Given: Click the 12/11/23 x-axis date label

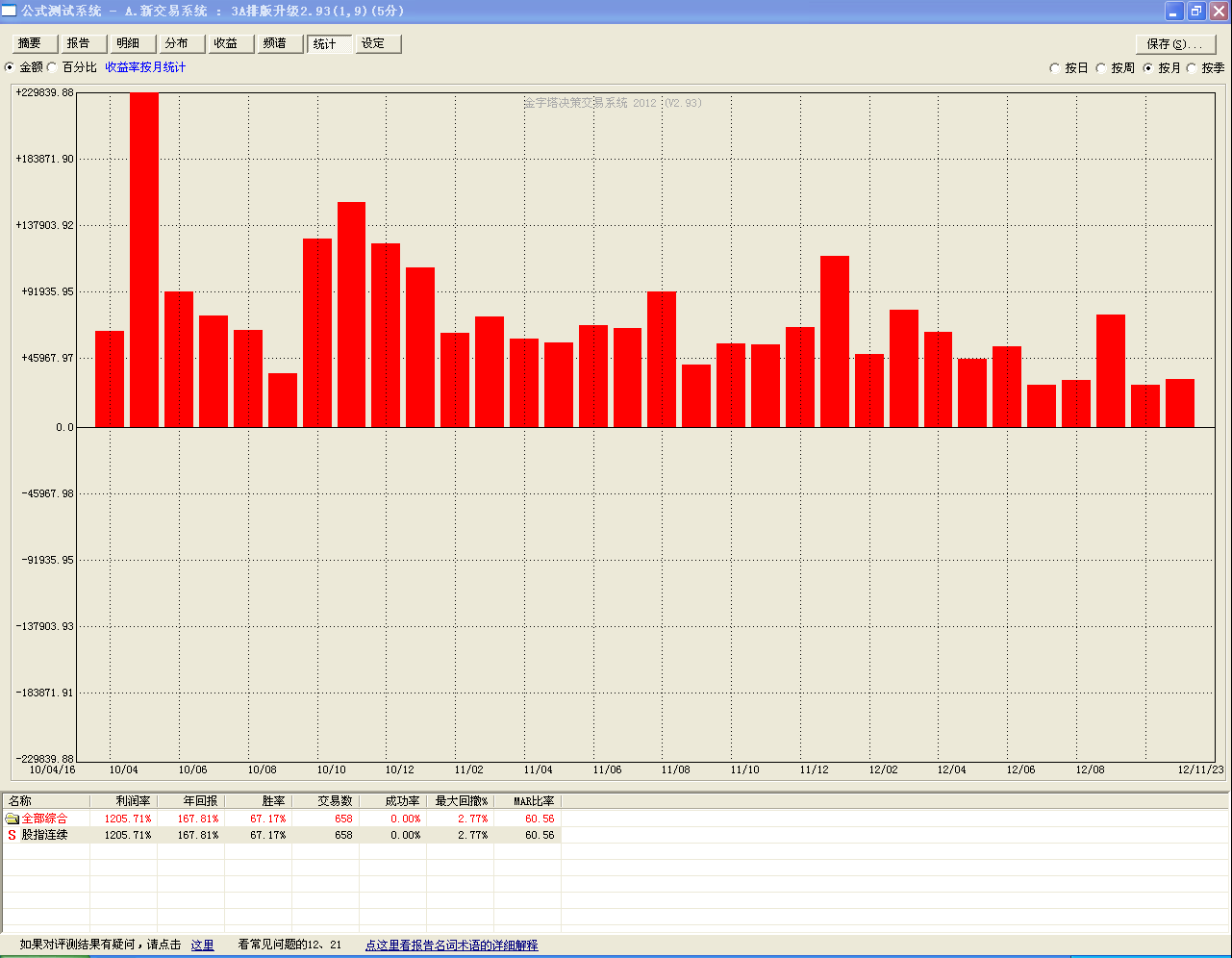Looking at the screenshot, I should [x=1200, y=769].
